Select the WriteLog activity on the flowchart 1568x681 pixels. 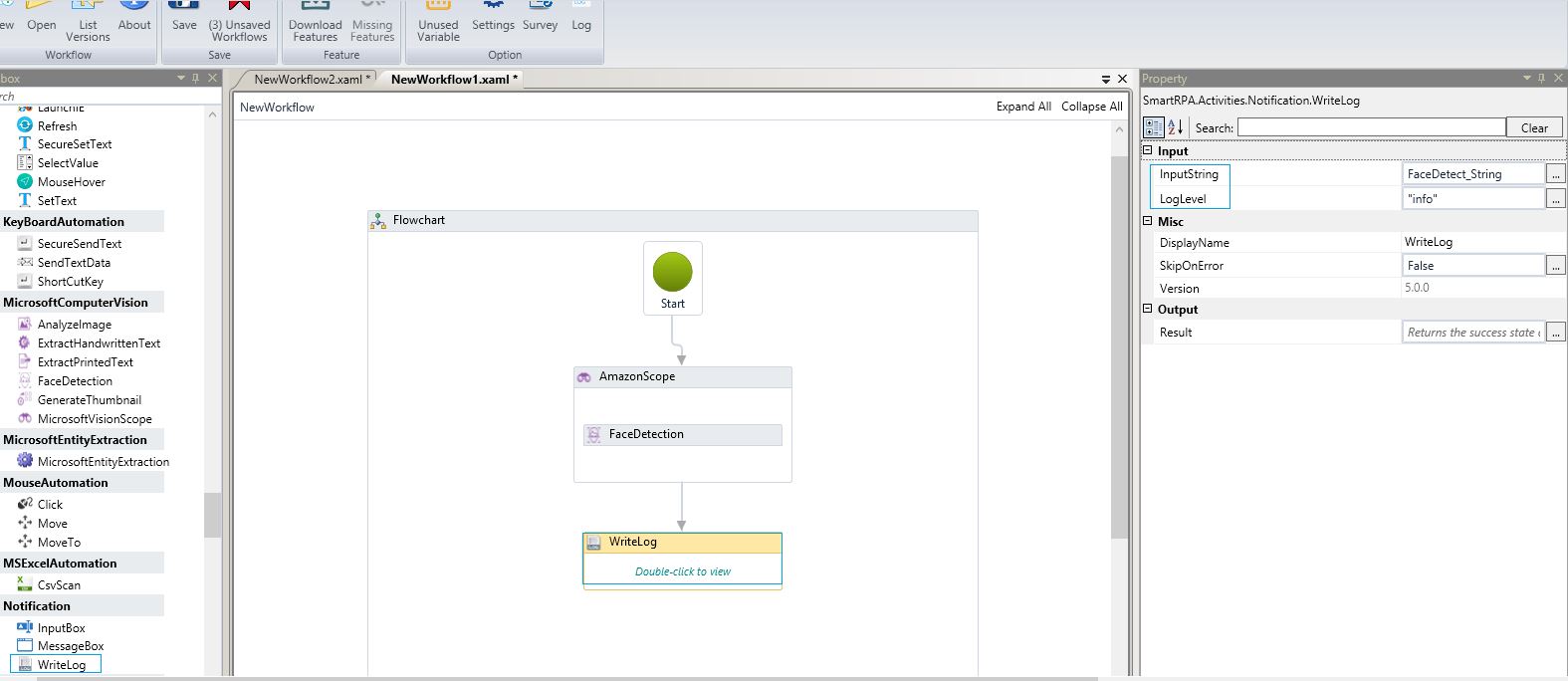pyautogui.click(x=682, y=543)
